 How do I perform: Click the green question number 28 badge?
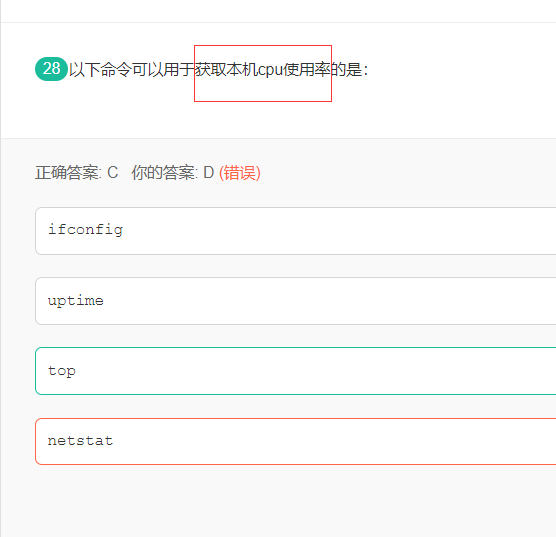pos(51,69)
